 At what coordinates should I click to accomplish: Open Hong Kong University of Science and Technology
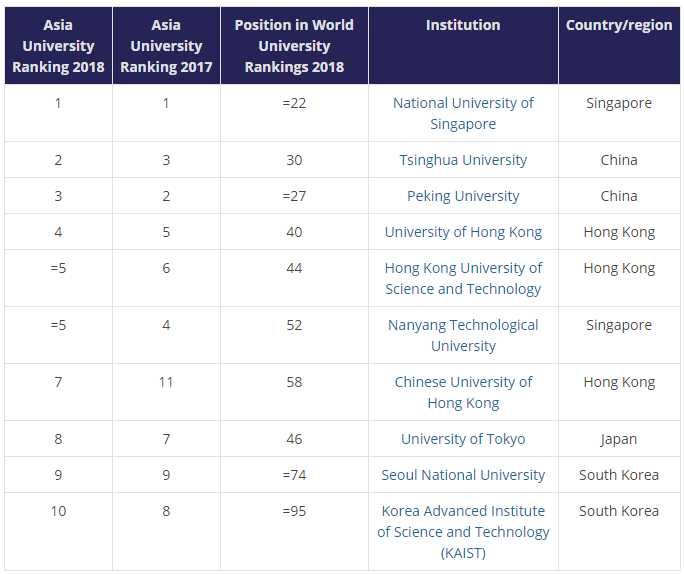click(x=463, y=278)
